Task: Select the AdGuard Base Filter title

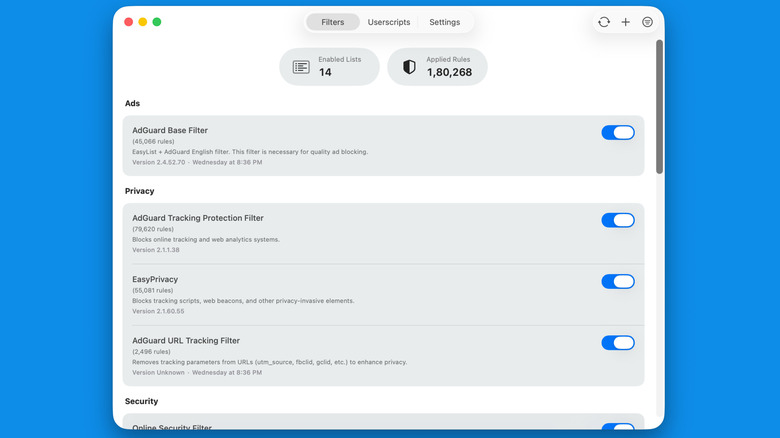Action: coord(170,130)
